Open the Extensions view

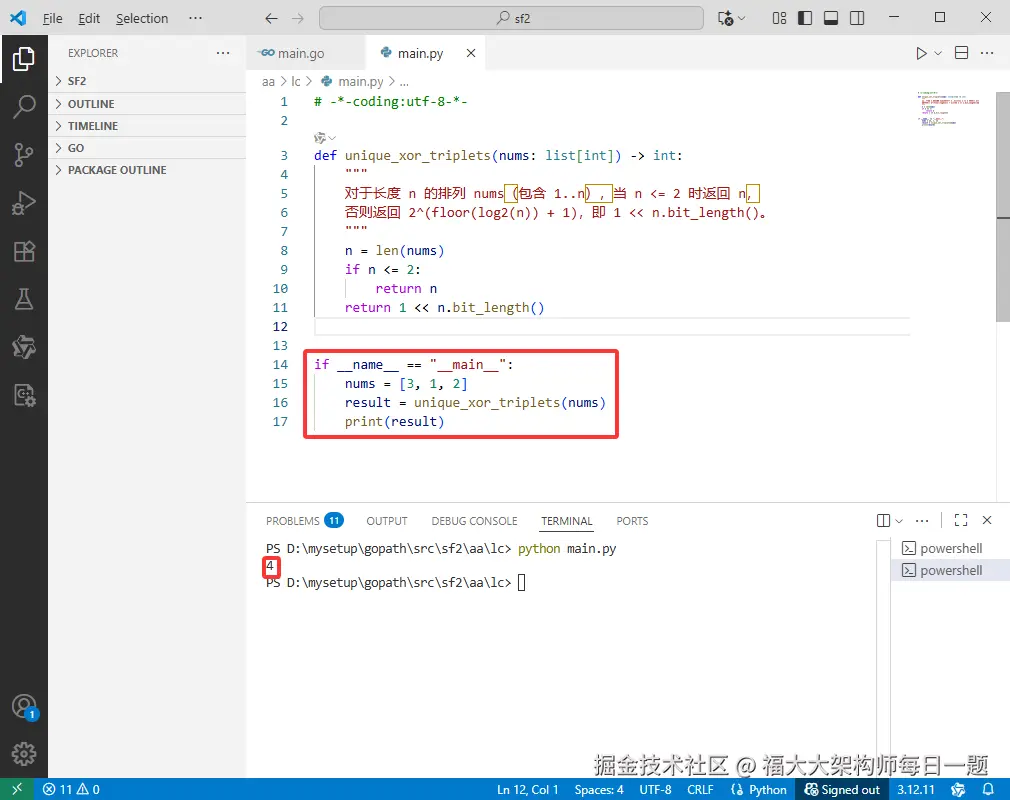(23, 251)
